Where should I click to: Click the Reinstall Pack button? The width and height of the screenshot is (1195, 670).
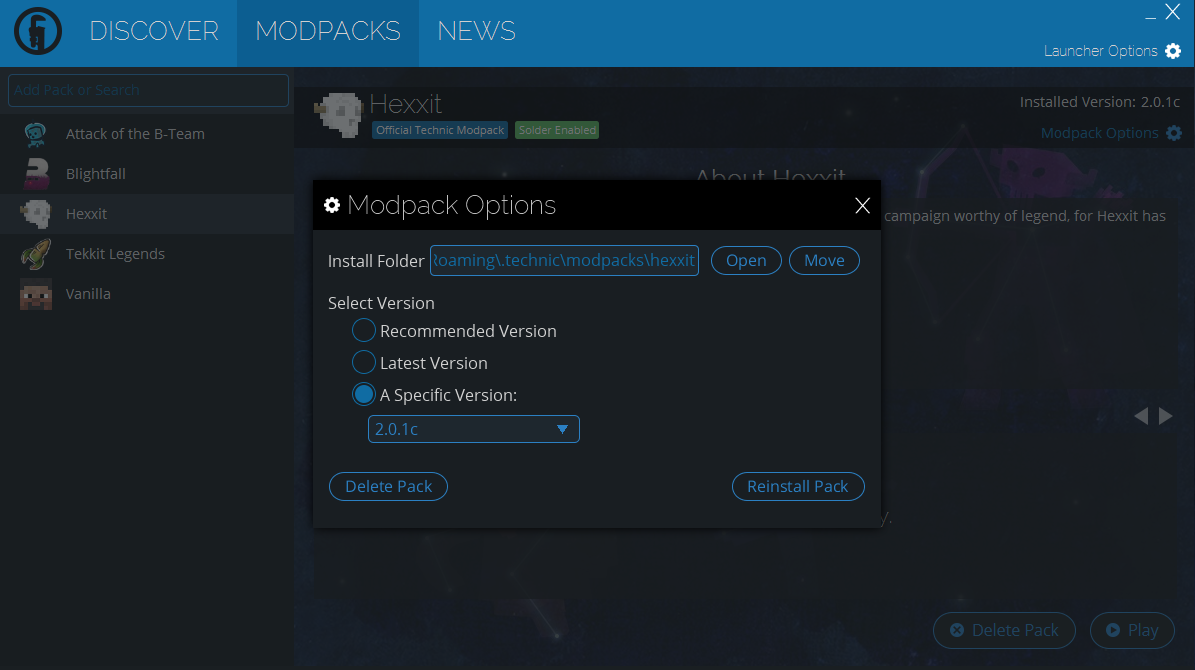[x=798, y=486]
